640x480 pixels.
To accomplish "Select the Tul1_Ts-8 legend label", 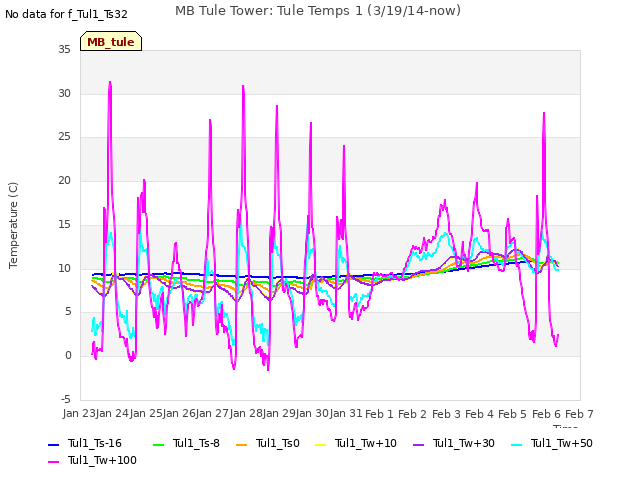I will (196, 443).
